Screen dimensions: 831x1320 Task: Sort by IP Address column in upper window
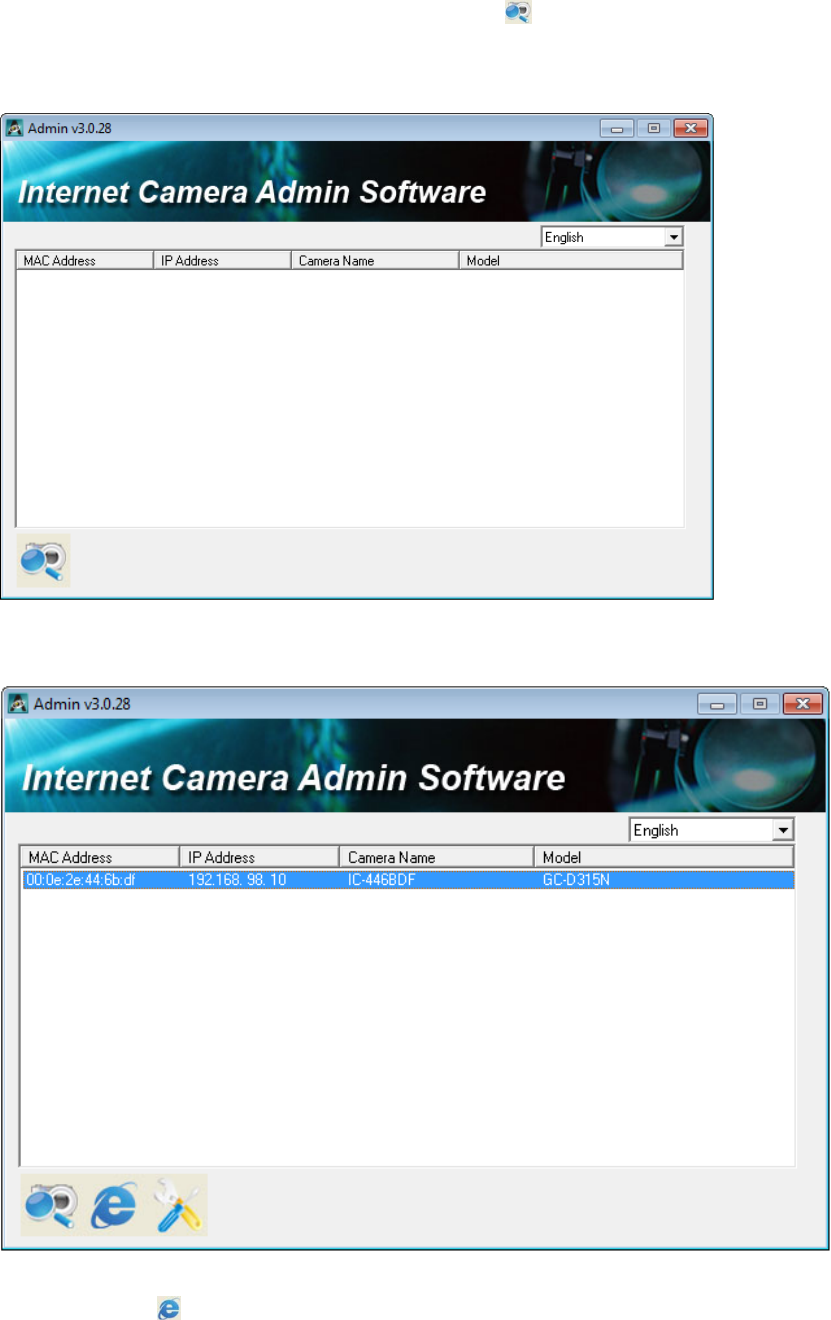222,261
